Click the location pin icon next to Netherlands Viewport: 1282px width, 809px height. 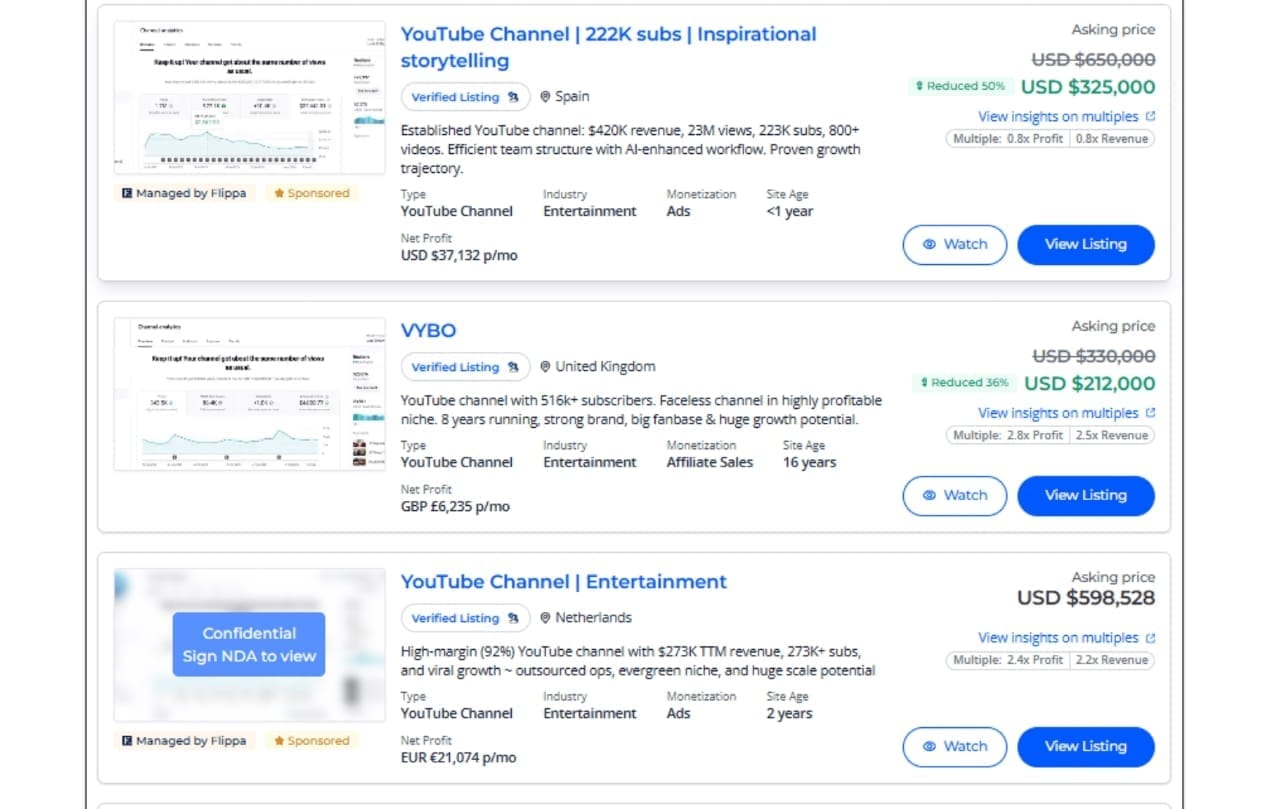pos(545,618)
